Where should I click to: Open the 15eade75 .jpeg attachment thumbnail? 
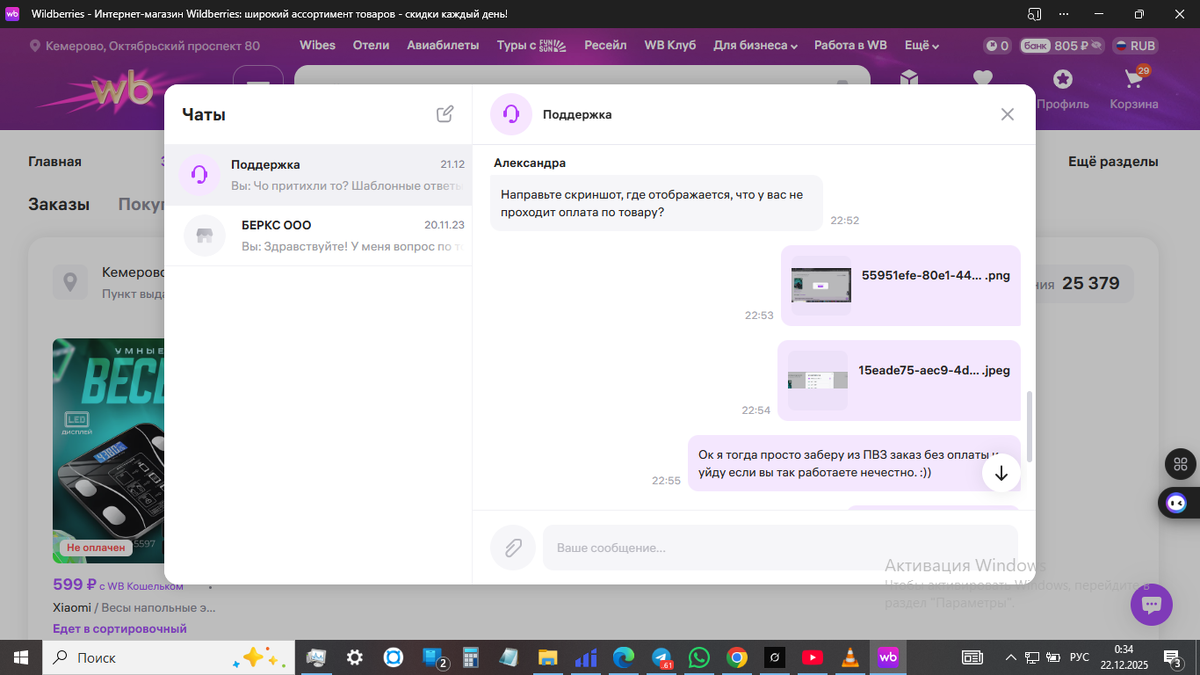coord(818,380)
